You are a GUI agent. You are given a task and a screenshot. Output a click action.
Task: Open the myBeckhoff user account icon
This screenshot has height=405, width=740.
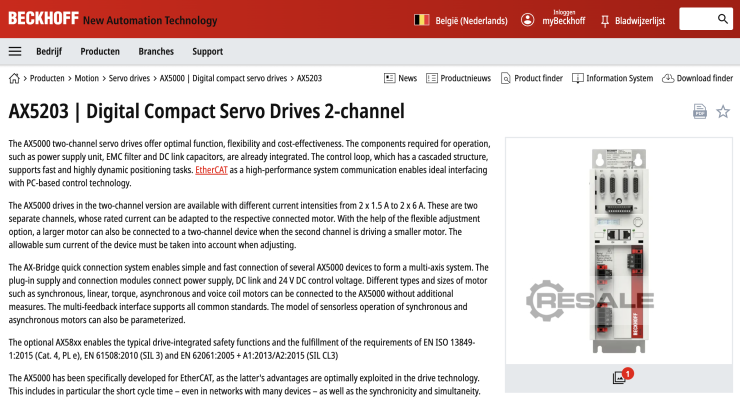(527, 20)
